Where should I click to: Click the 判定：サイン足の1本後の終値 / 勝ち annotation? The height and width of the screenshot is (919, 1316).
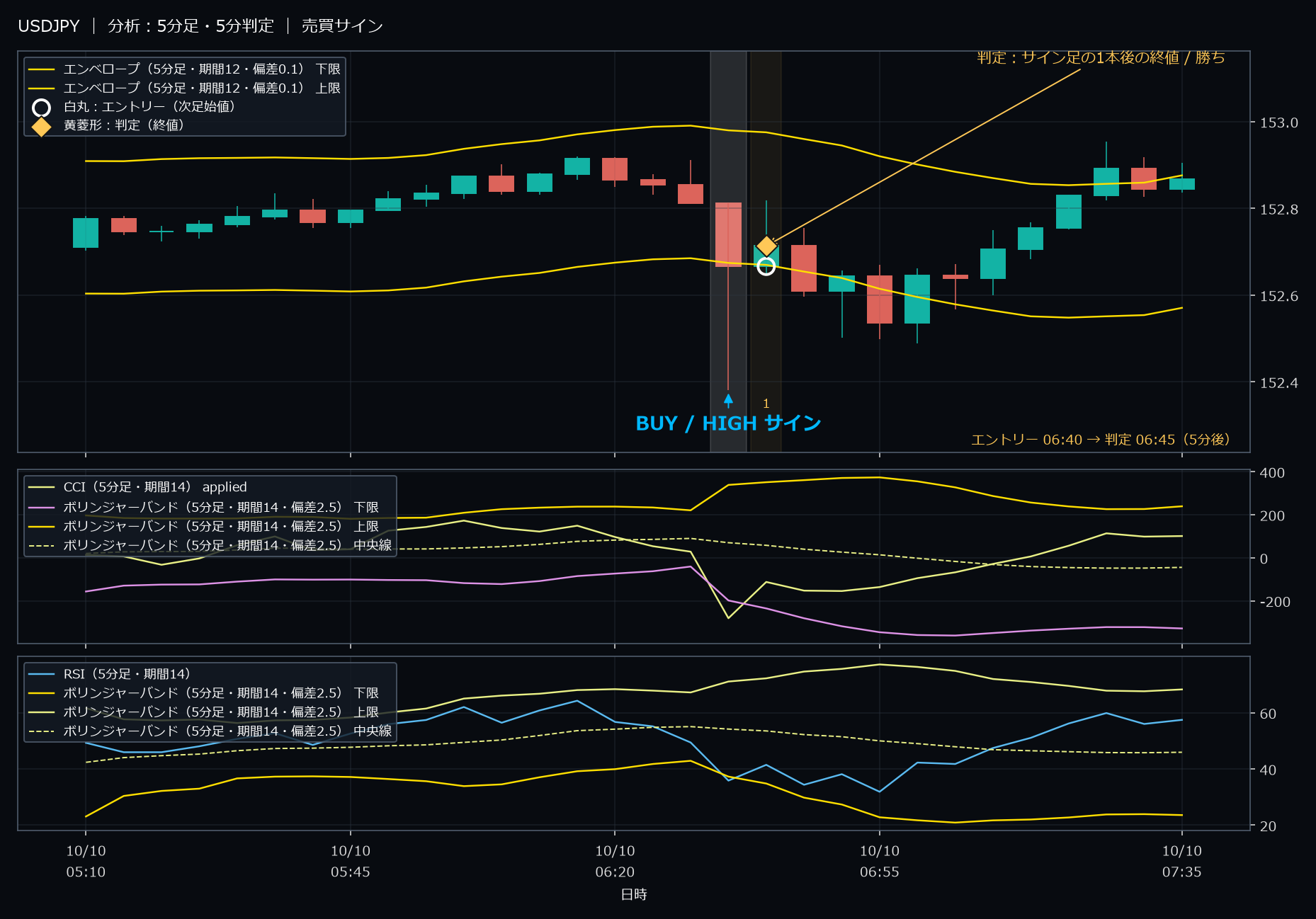click(x=1101, y=58)
